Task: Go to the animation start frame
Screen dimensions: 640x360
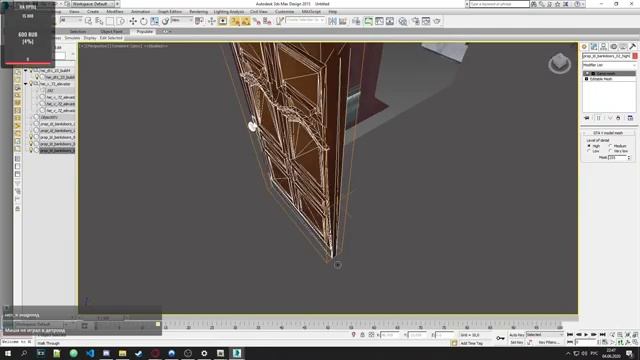Action: [x=570, y=335]
